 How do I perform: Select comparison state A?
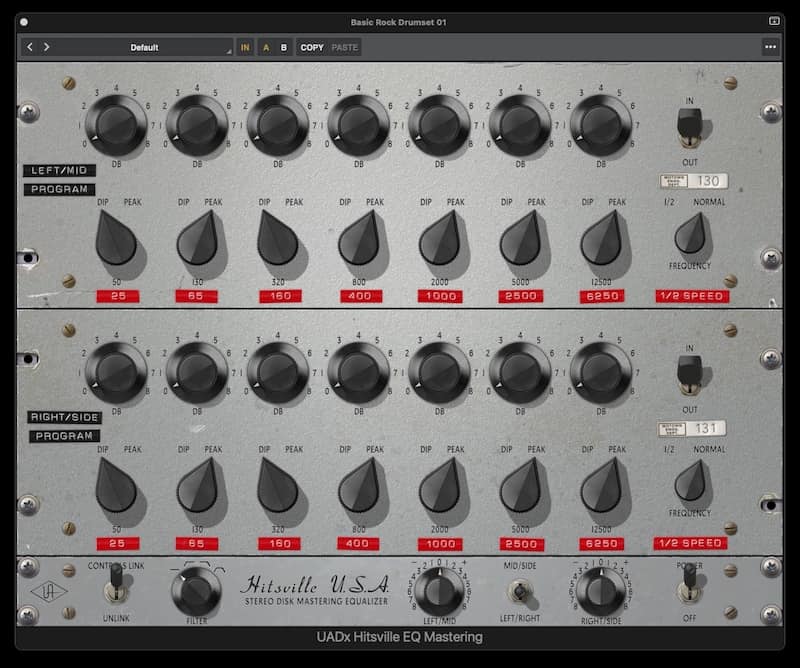click(266, 47)
